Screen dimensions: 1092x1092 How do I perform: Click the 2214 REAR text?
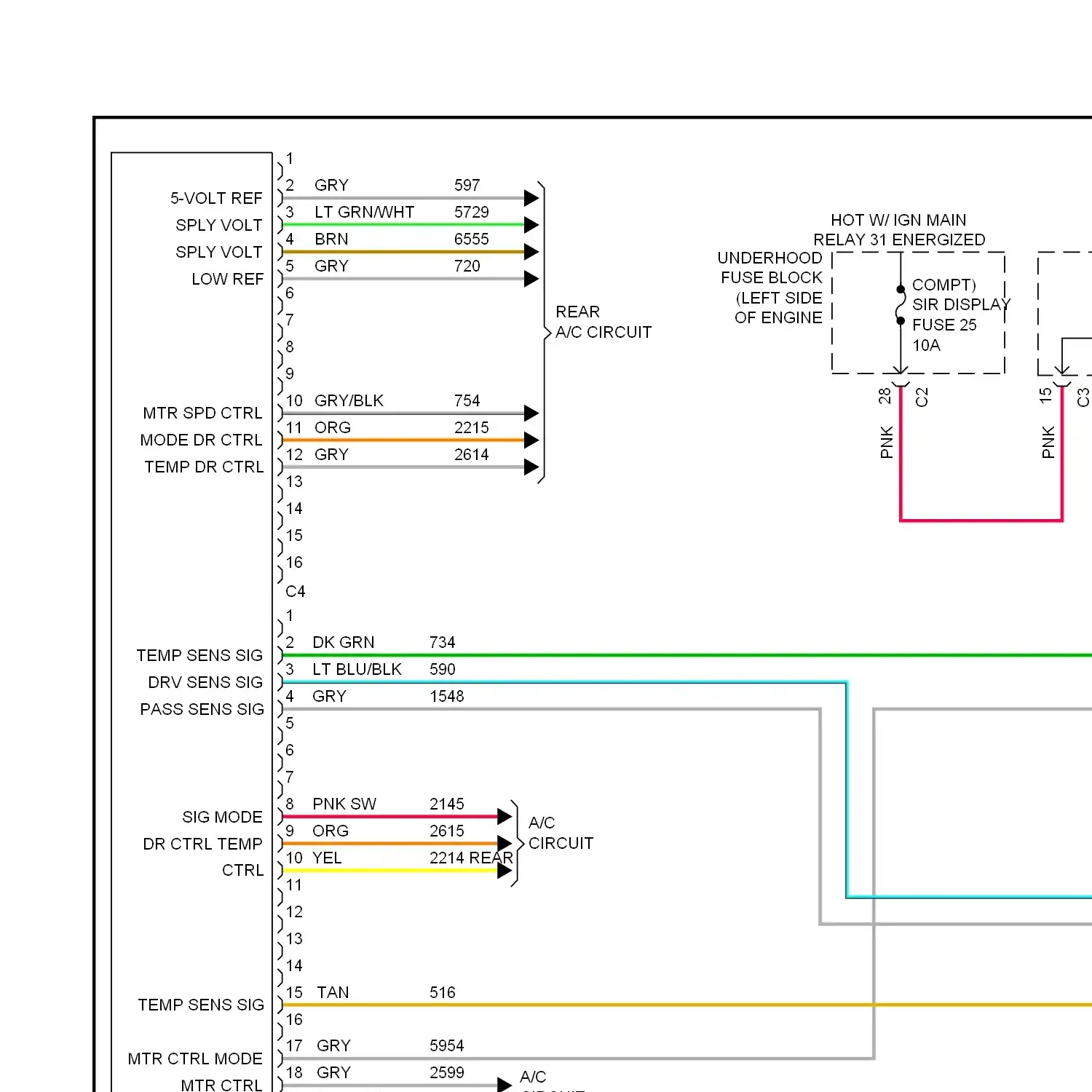[x=471, y=858]
